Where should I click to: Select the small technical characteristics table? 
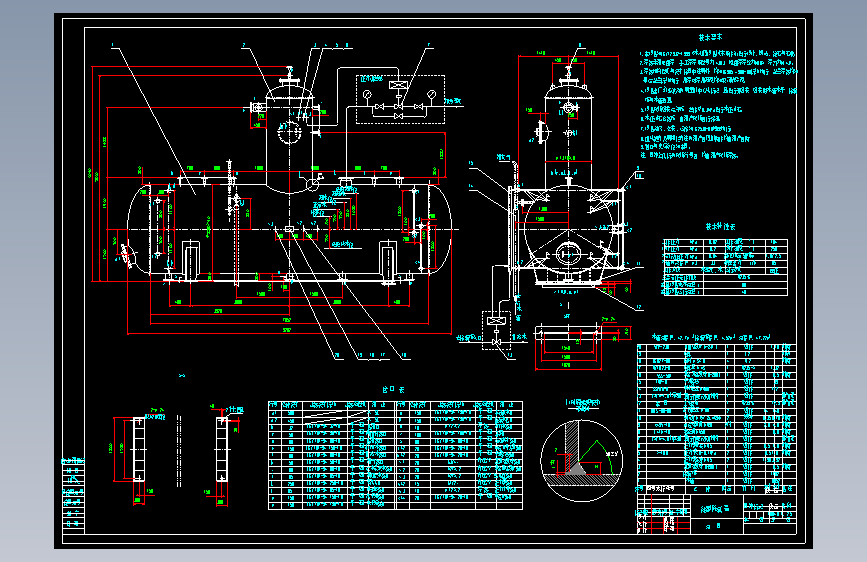tap(725, 268)
